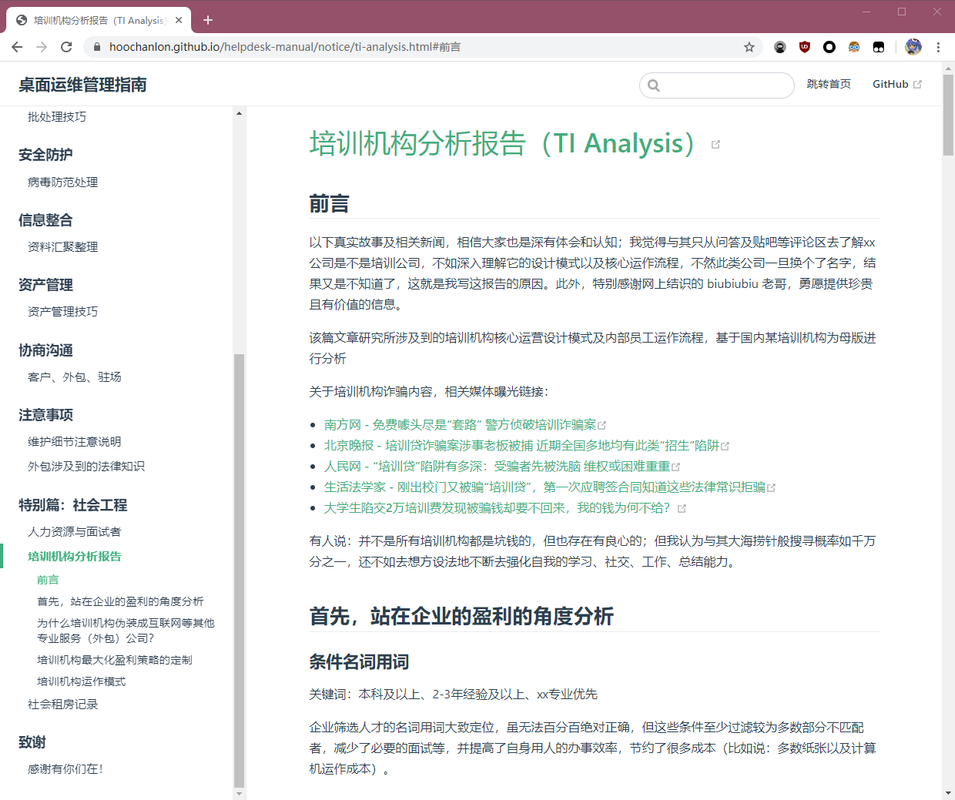Jump to 前言 sidebar sub-item
The image size is (955, 800).
point(48,580)
